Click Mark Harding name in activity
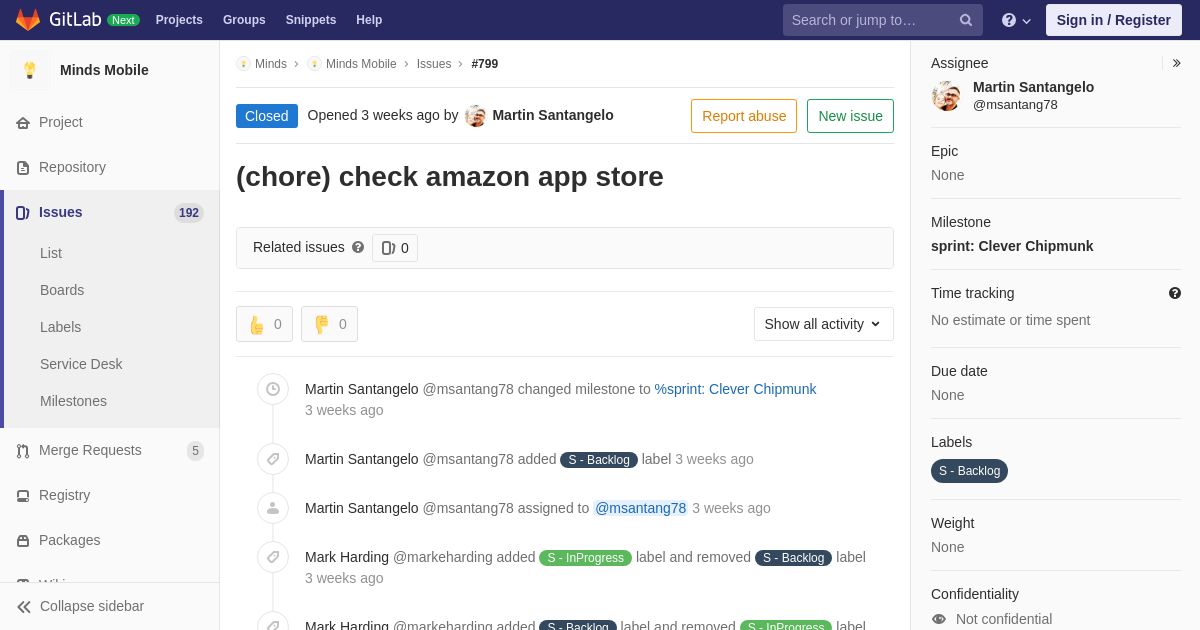 pyautogui.click(x=347, y=557)
